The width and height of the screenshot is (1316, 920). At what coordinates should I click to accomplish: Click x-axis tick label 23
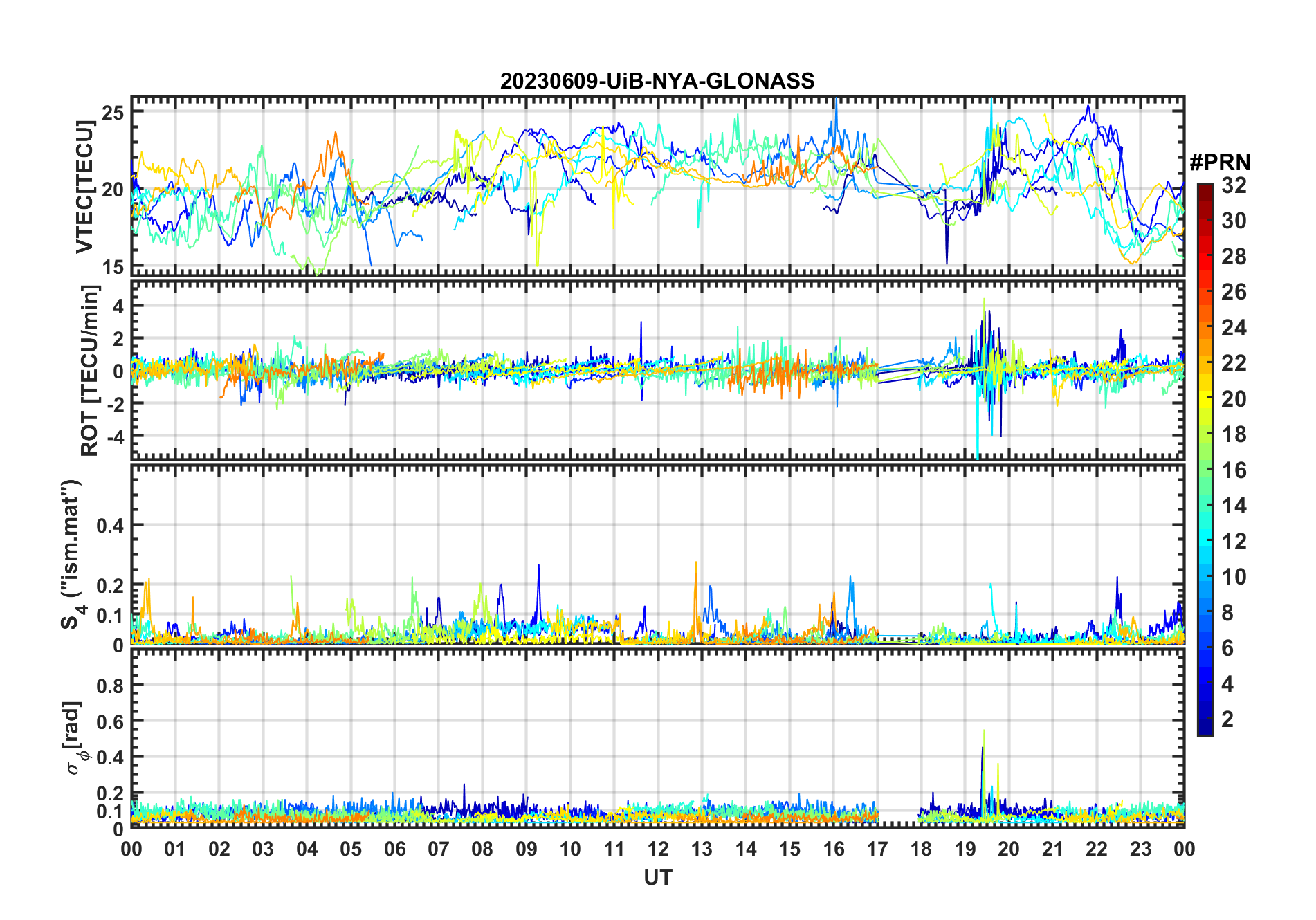pyautogui.click(x=1141, y=849)
